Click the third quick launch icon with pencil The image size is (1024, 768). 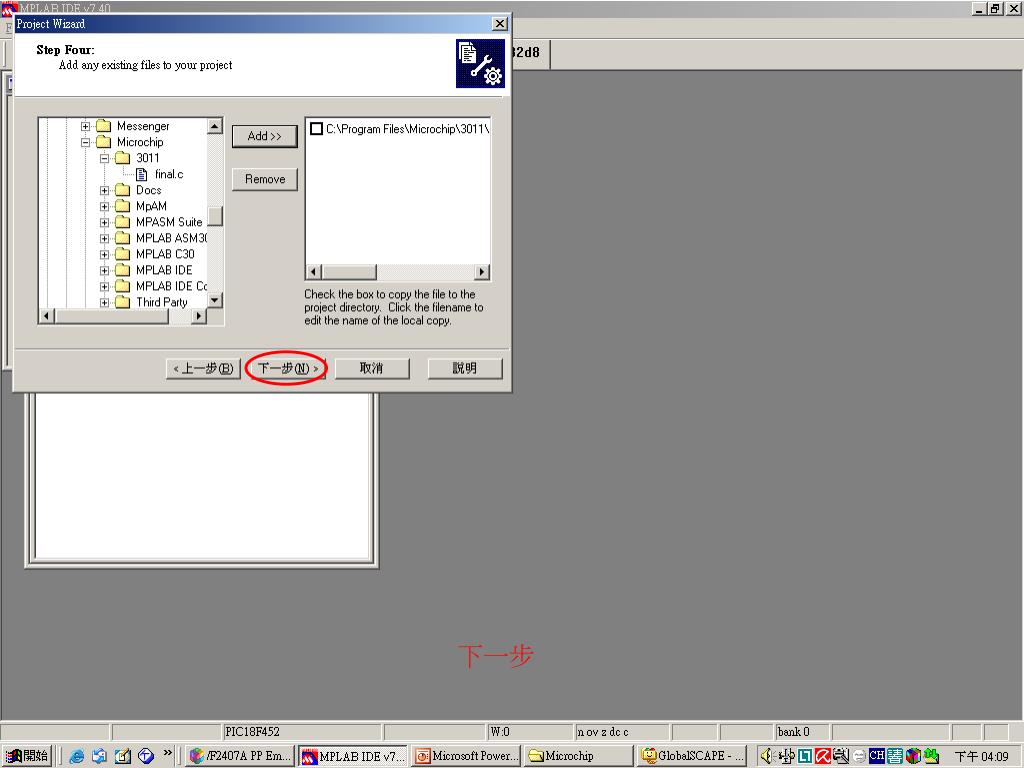(x=123, y=756)
